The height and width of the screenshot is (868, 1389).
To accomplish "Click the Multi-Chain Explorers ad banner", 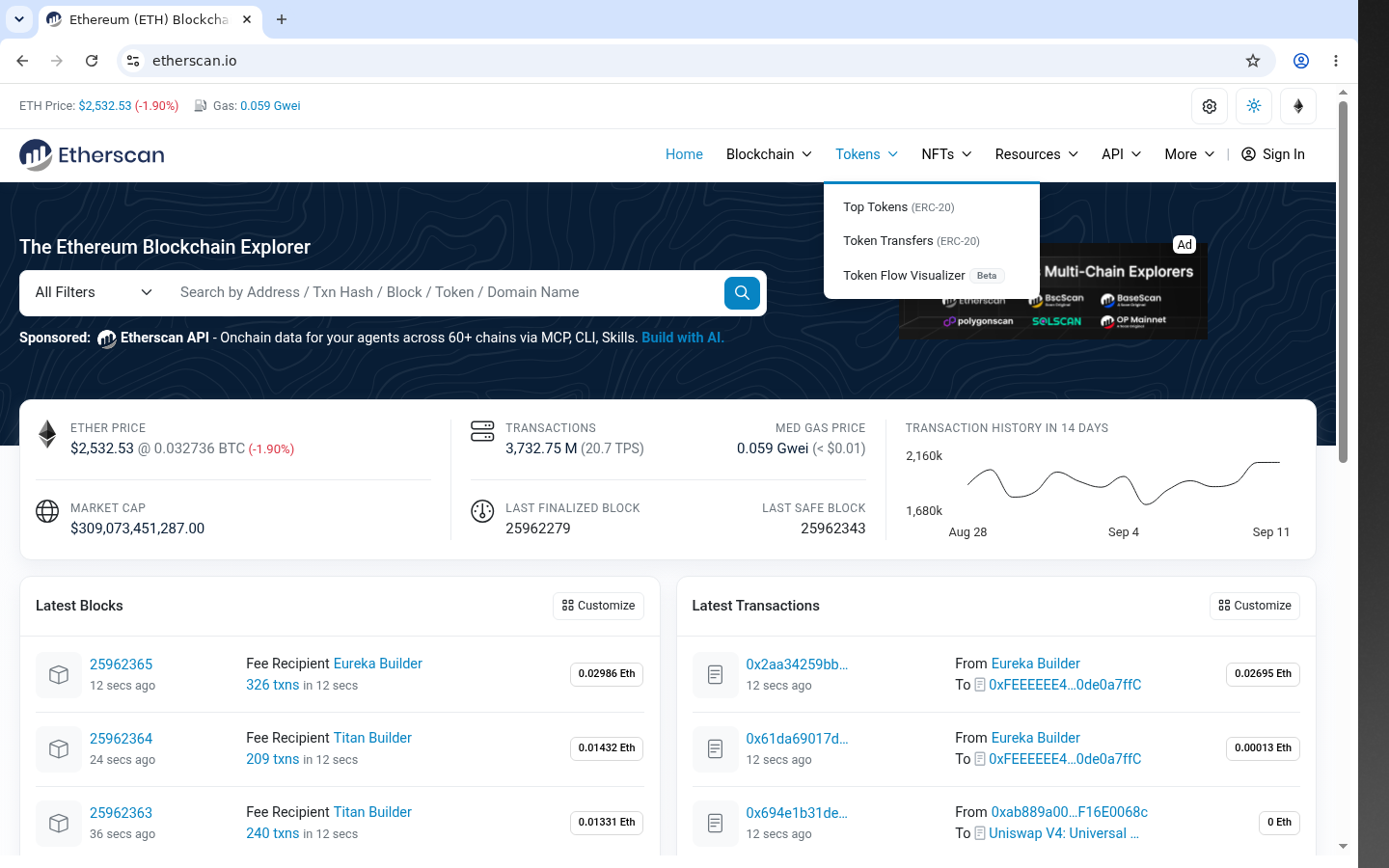I will [1052, 291].
